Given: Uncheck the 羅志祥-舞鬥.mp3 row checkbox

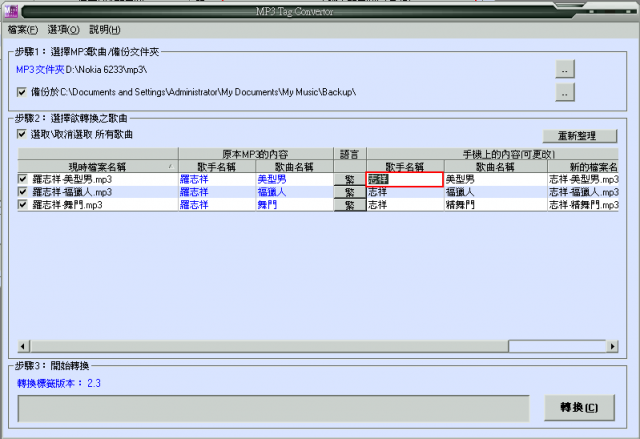Looking at the screenshot, I should (23, 204).
